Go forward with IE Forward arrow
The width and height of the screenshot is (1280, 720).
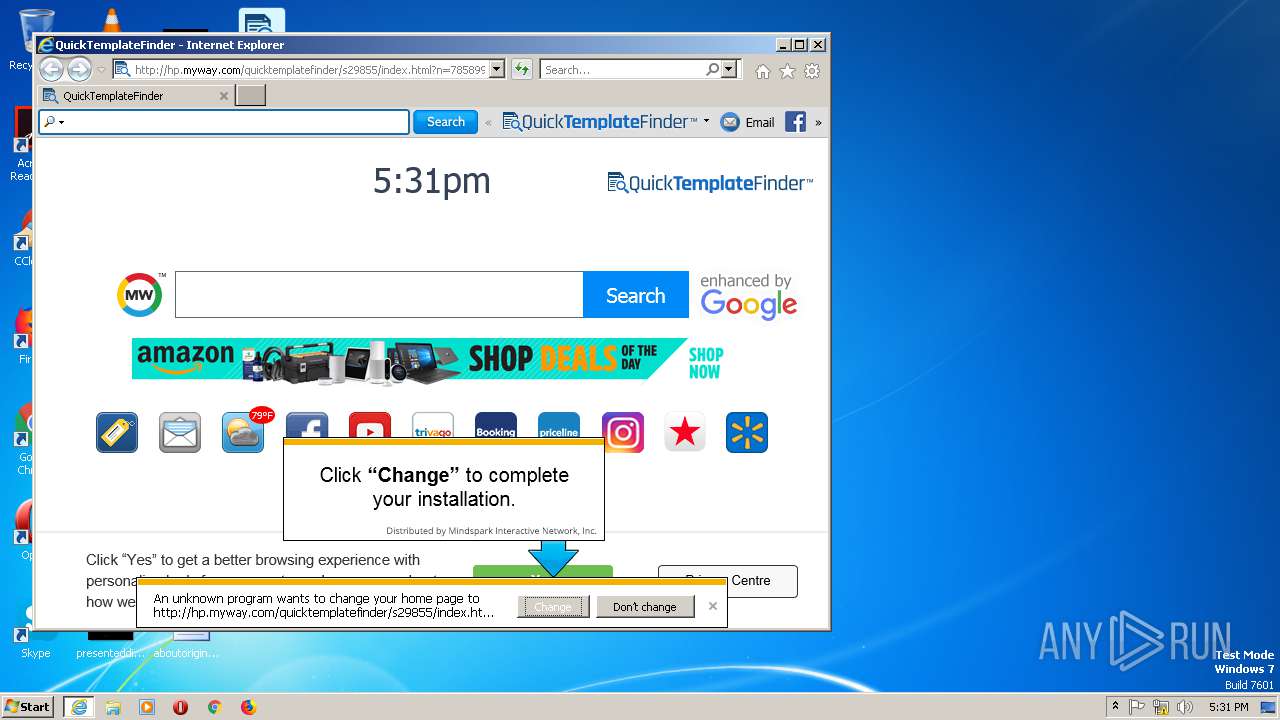pos(79,69)
